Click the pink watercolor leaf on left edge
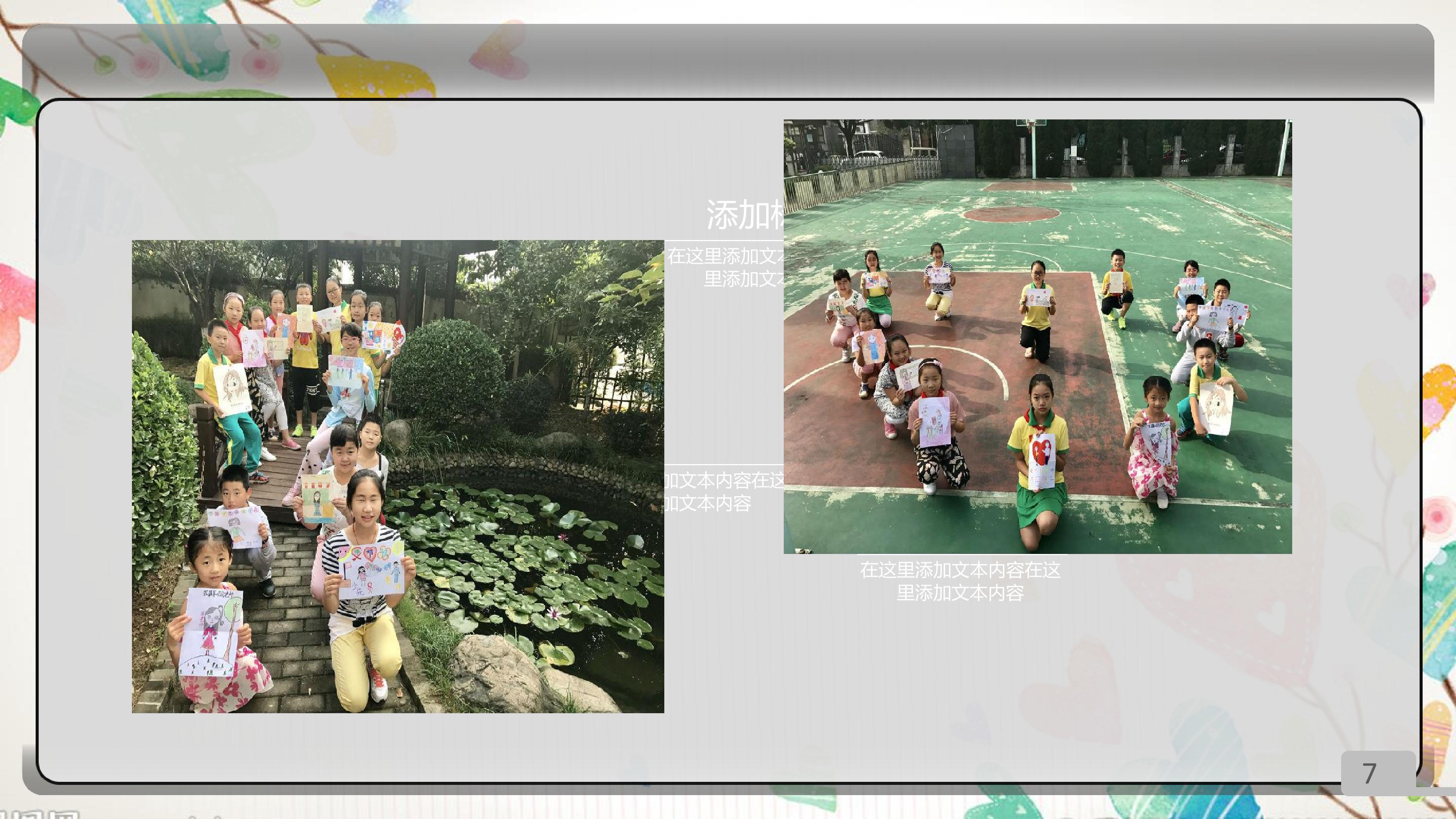 tap(16, 317)
